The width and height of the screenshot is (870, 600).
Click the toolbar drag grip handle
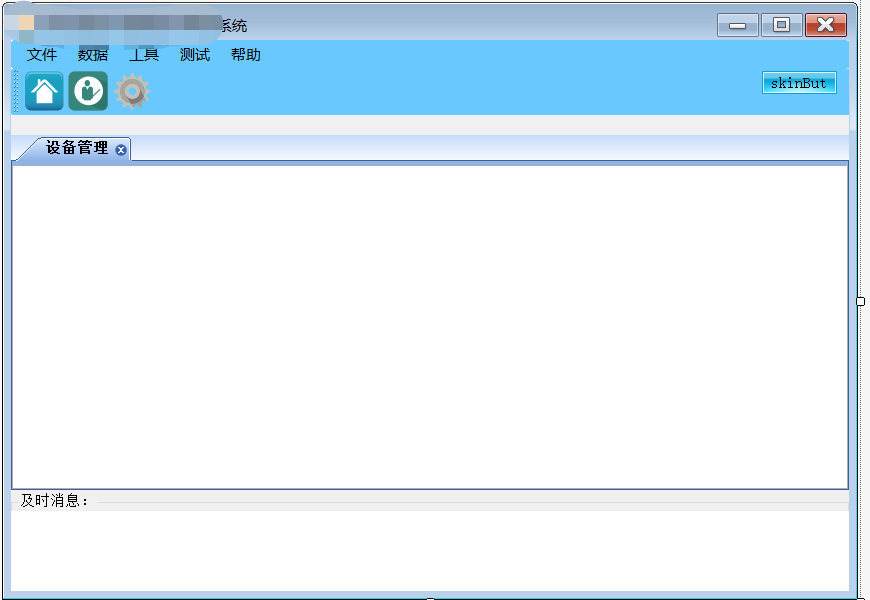tap(15, 91)
